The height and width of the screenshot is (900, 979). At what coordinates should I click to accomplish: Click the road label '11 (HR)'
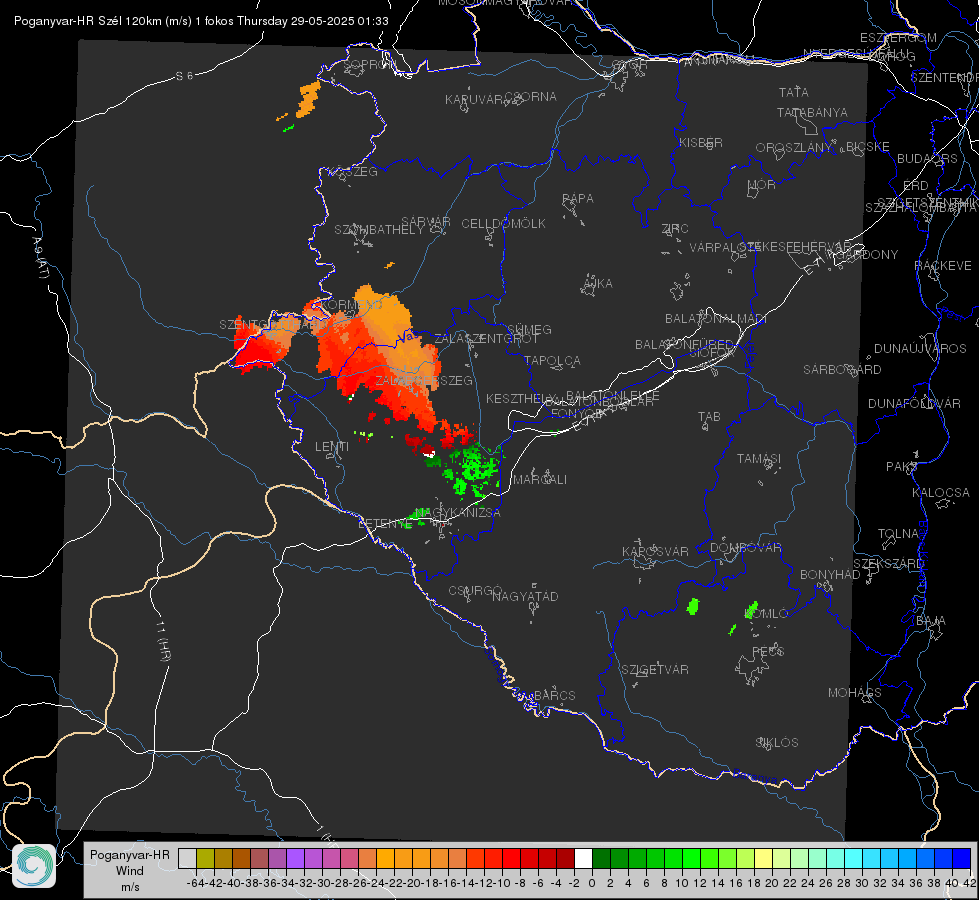tap(162, 641)
